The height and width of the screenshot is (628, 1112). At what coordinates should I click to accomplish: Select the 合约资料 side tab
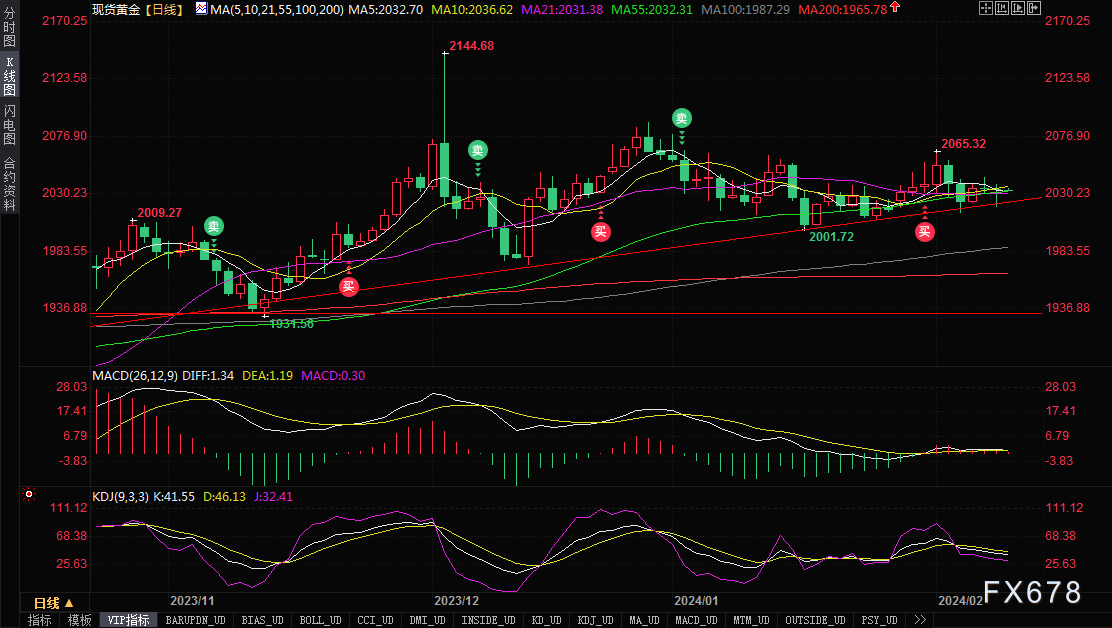tap(9, 184)
